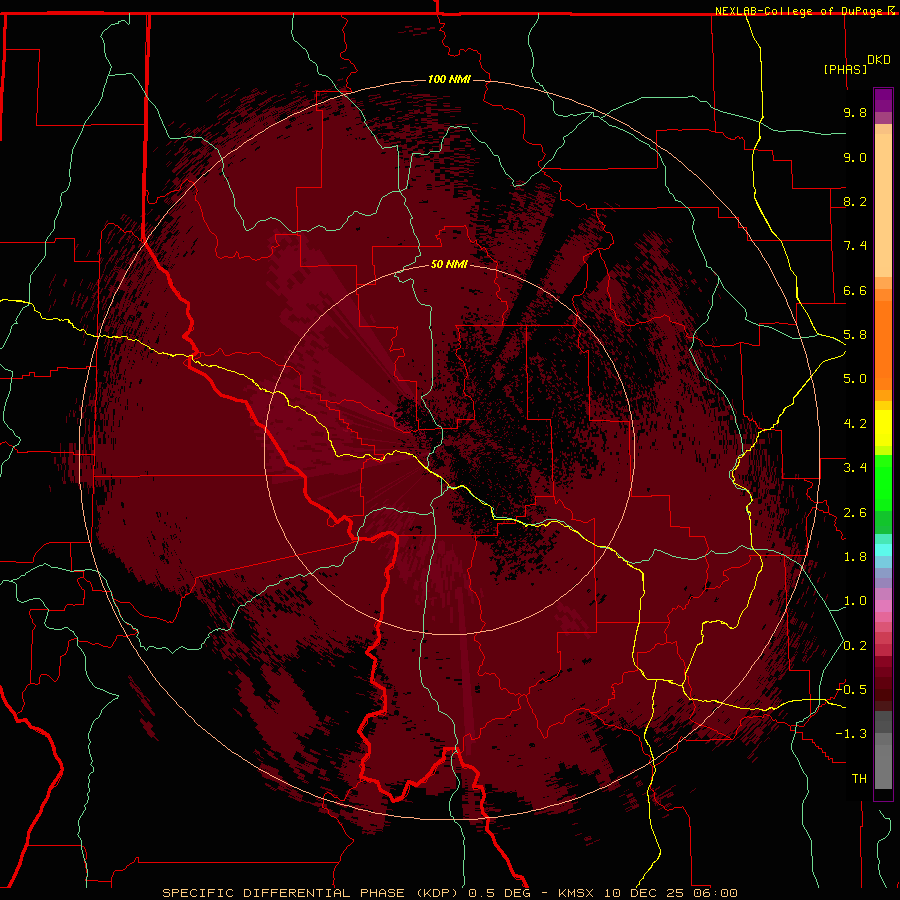Image resolution: width=900 pixels, height=900 pixels.
Task: Click the cyan color bar segment
Action: (883, 550)
